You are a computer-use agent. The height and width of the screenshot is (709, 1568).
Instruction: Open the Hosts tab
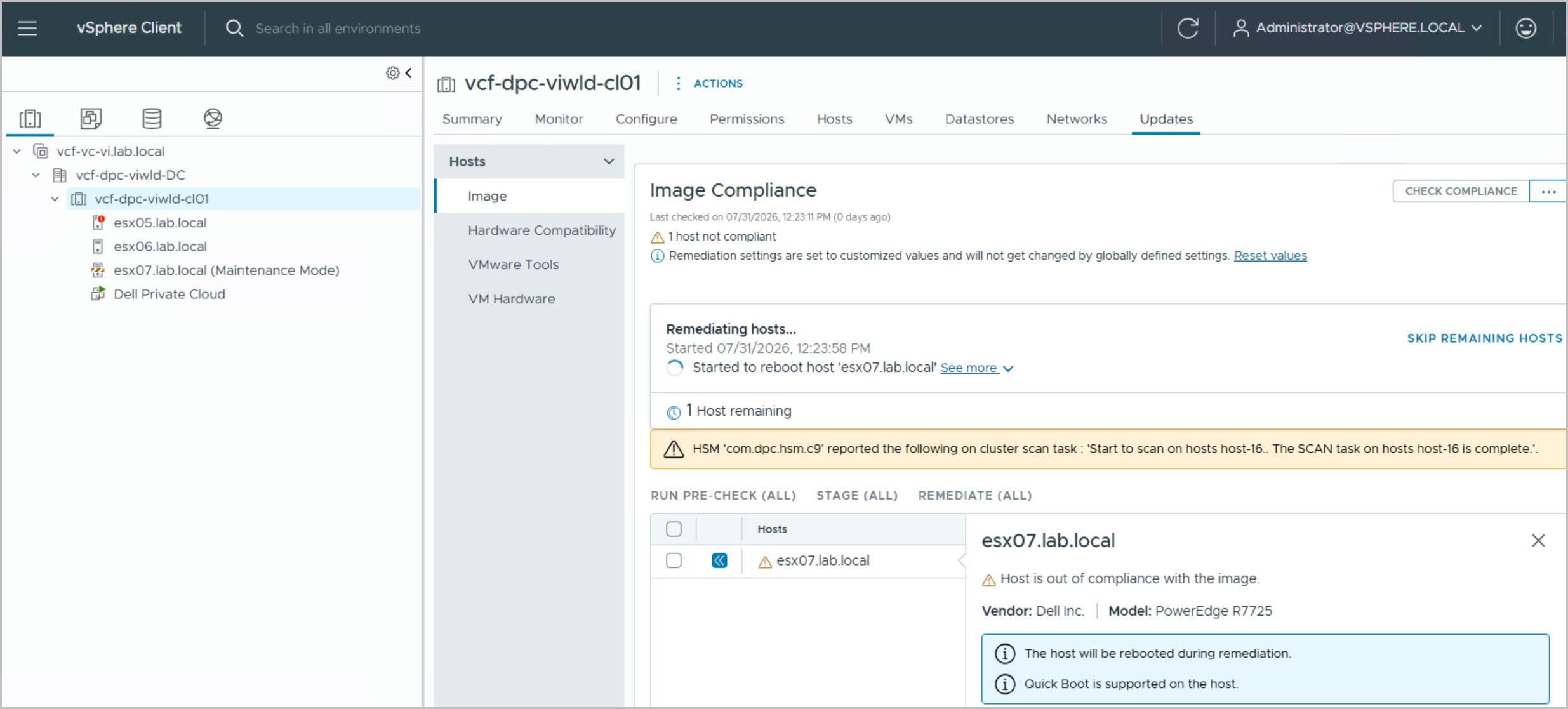(834, 119)
